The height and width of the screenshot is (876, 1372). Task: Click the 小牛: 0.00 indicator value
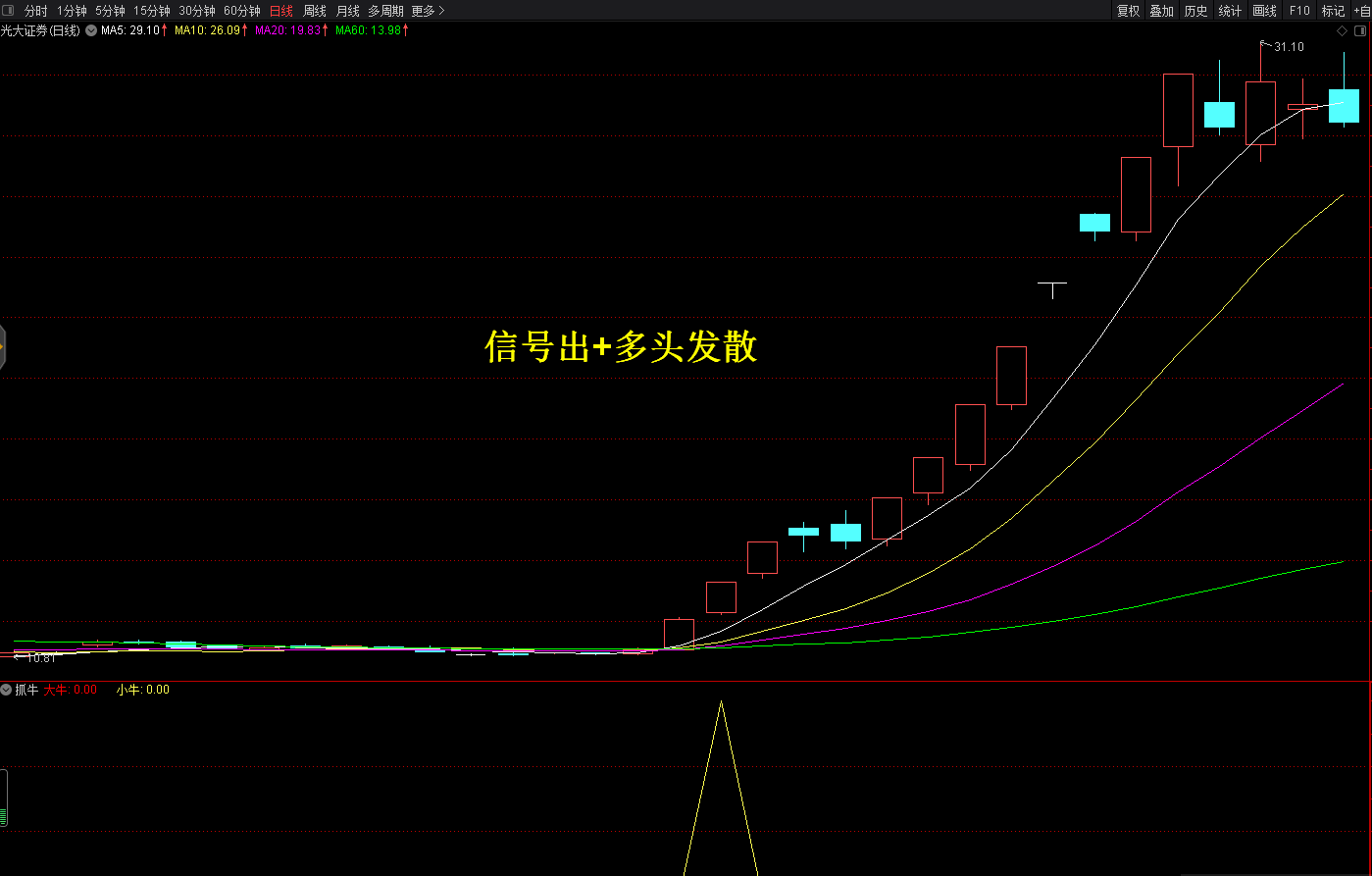pyautogui.click(x=142, y=690)
